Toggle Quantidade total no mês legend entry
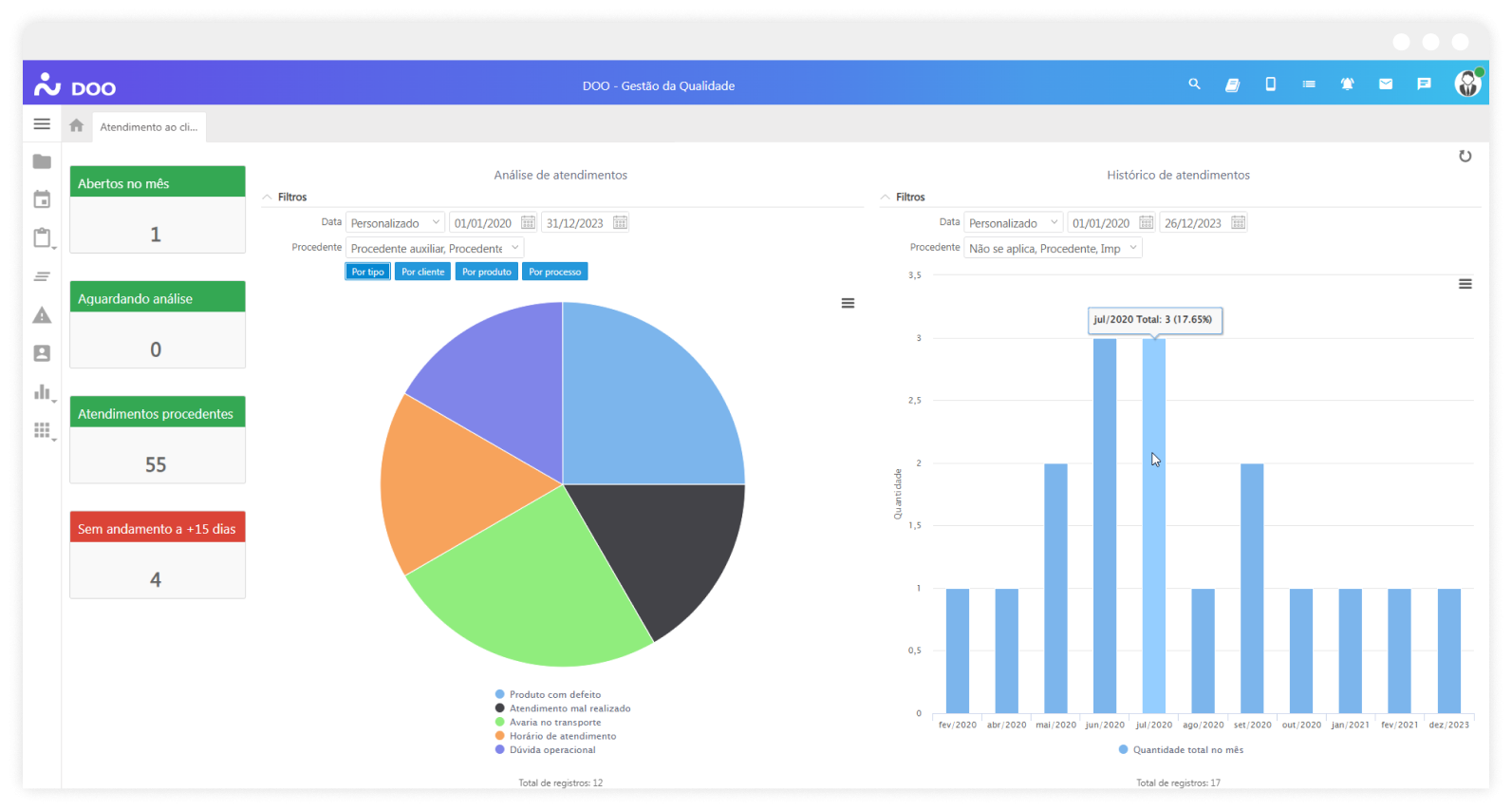The height and width of the screenshot is (811, 1512). click(1181, 749)
